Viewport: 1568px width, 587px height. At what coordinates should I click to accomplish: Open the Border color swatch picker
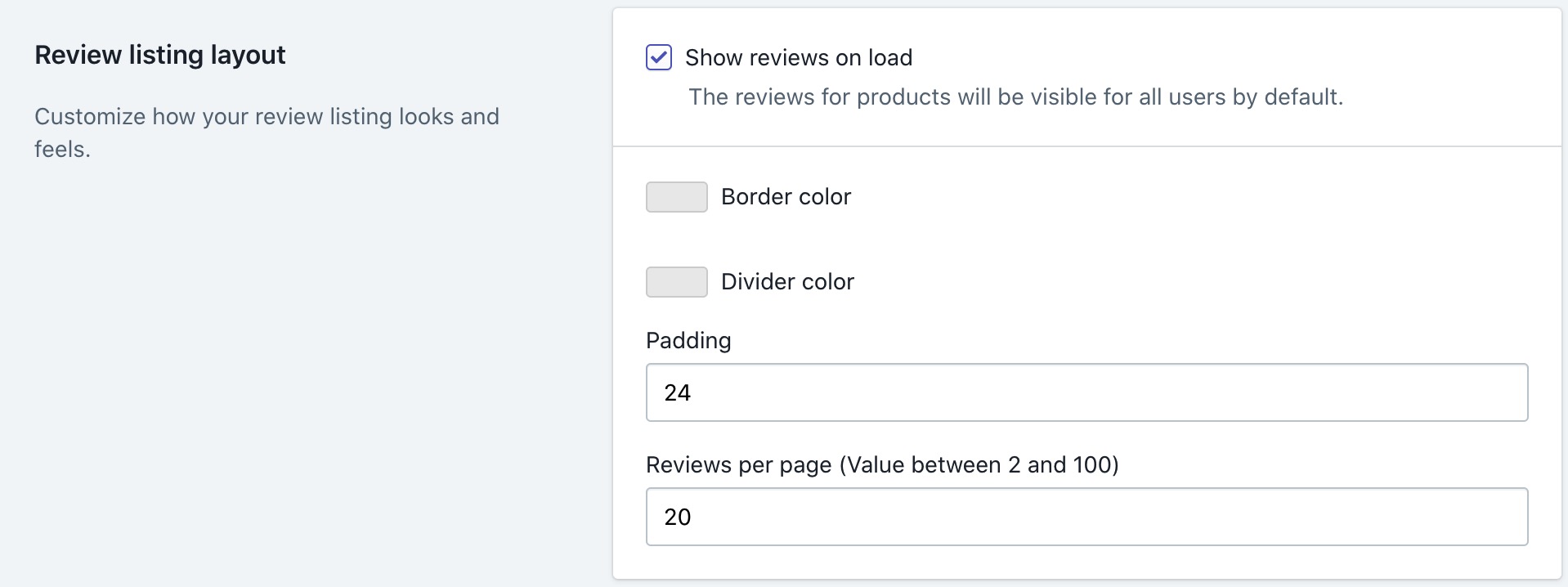(677, 197)
